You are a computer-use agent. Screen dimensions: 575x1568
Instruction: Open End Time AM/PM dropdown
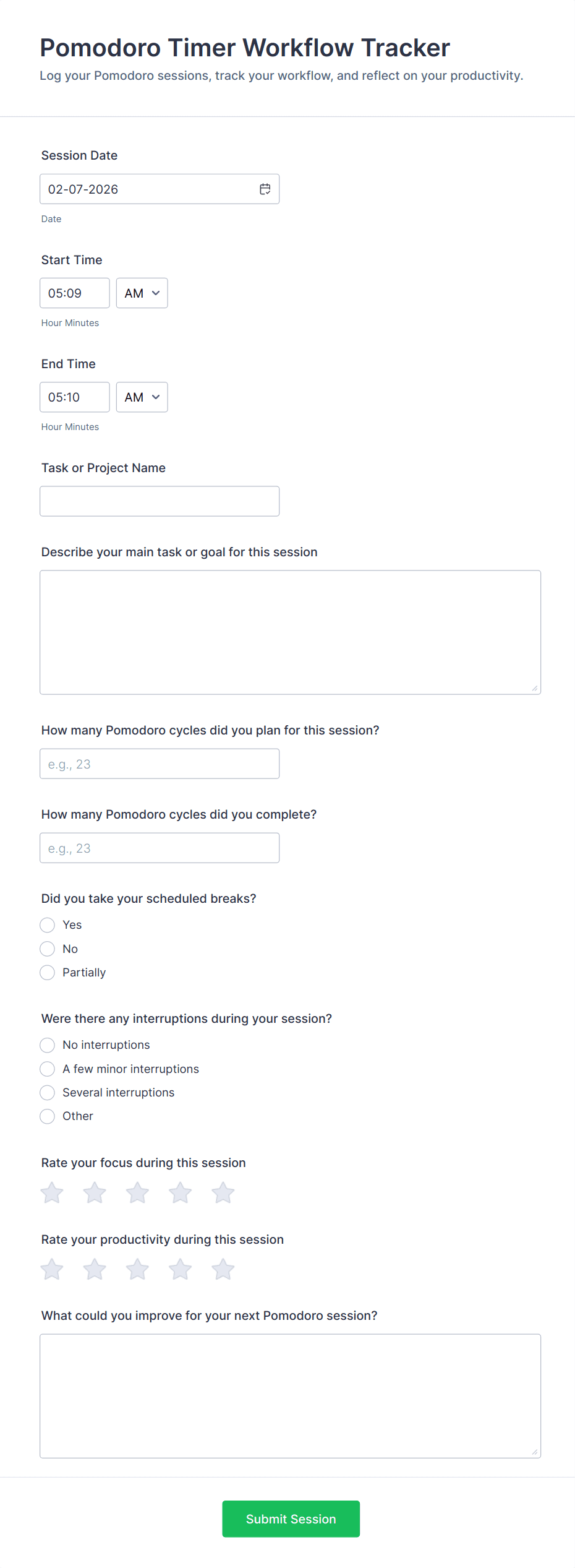(142, 397)
